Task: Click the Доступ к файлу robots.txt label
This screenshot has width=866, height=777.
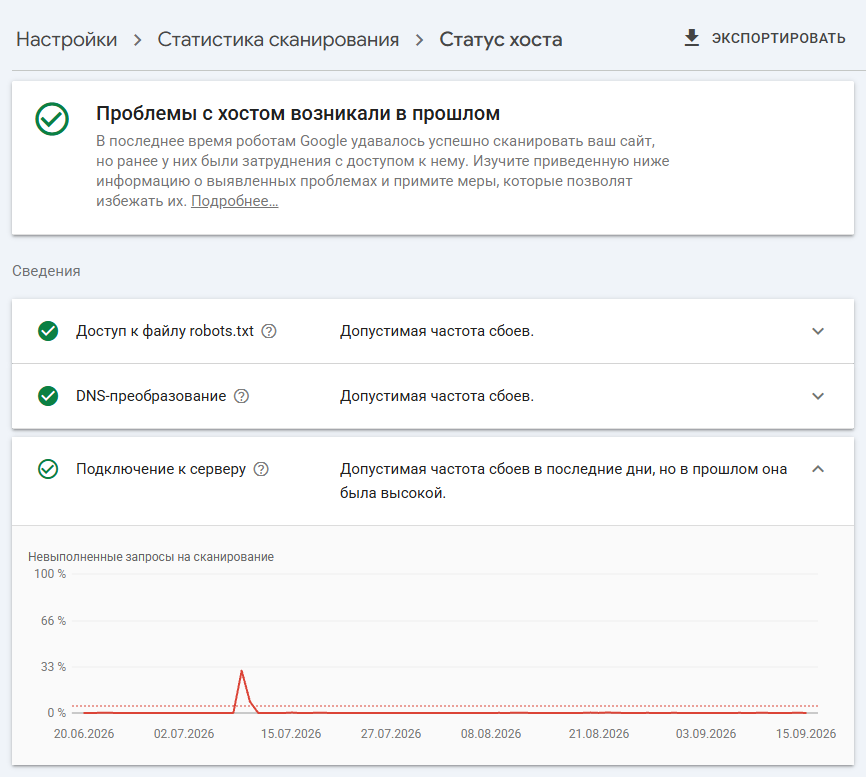Action: [x=165, y=331]
